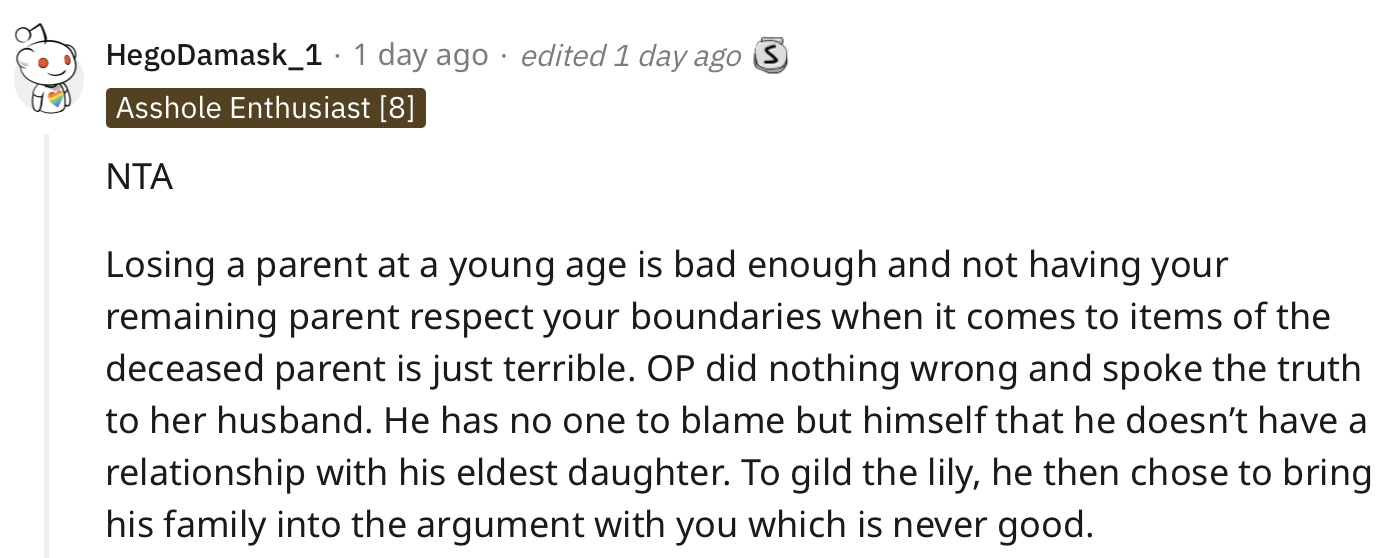Click the line starting 'to her husband'

click(736, 421)
